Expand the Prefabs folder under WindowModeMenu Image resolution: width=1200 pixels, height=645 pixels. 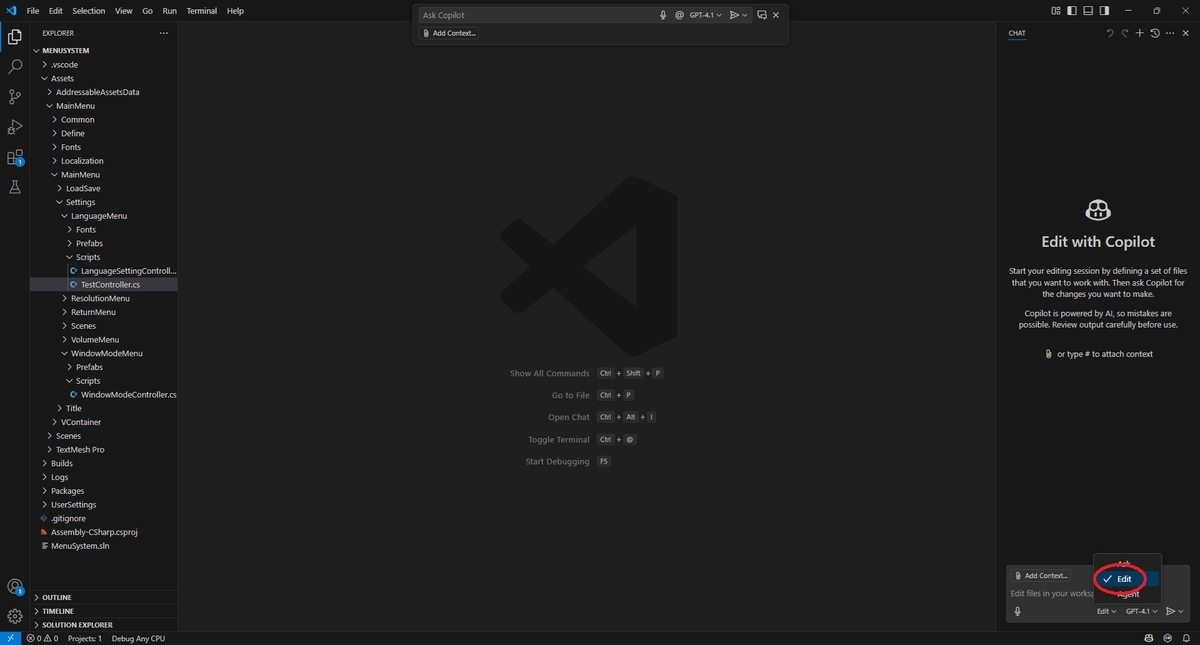[89, 366]
